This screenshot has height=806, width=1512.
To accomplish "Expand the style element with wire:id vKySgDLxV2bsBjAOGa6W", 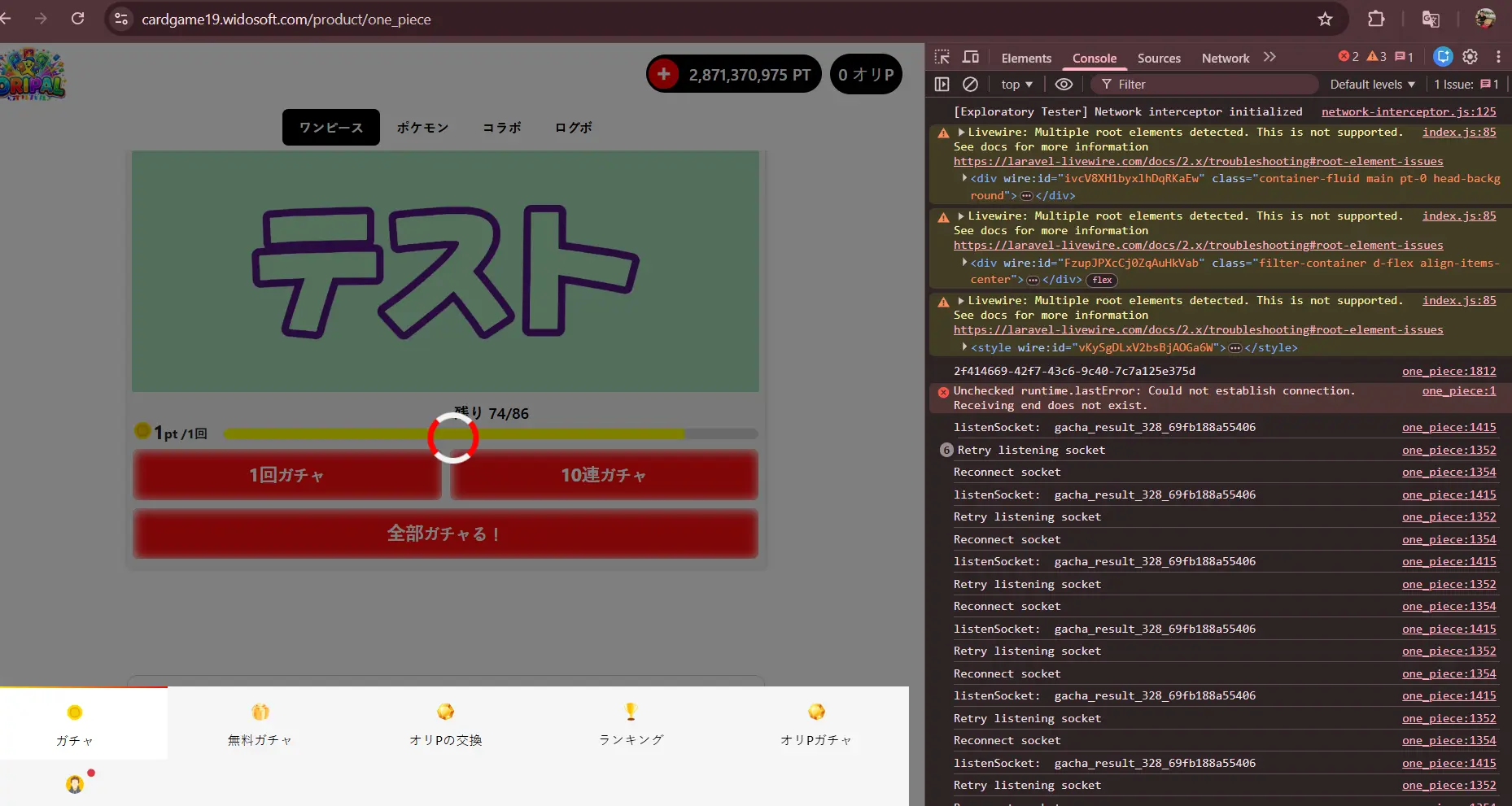I will click(x=965, y=346).
